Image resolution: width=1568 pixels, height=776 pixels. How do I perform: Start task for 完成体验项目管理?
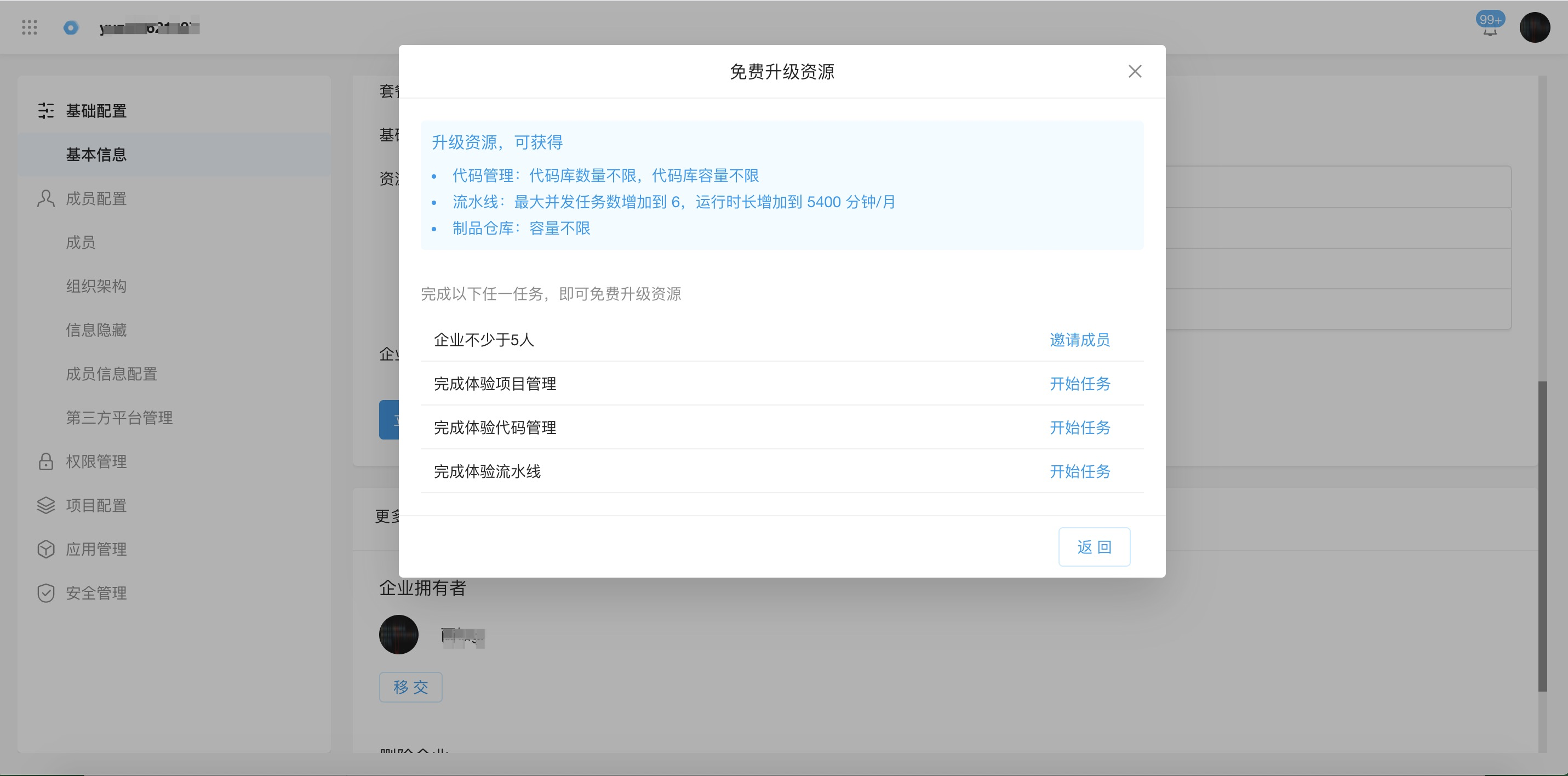1080,384
